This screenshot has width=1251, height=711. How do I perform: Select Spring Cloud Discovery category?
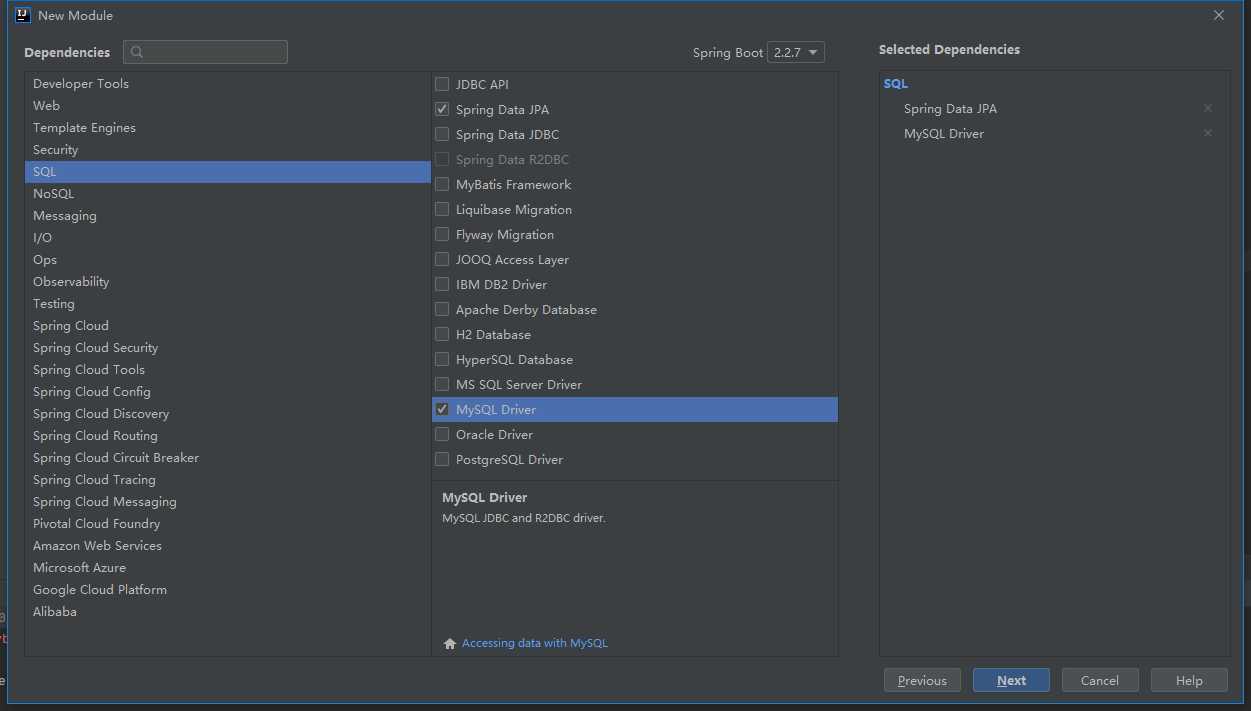(x=228, y=414)
